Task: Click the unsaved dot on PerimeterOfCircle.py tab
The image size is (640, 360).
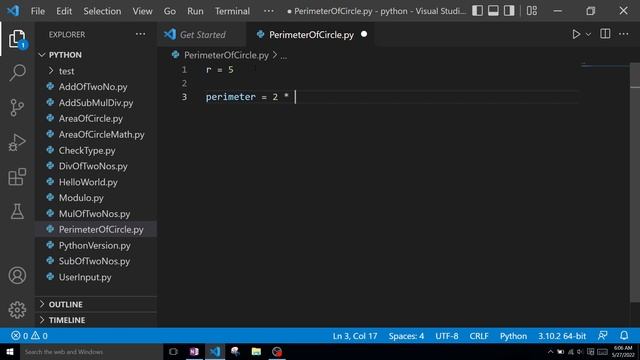Action: tap(364, 34)
